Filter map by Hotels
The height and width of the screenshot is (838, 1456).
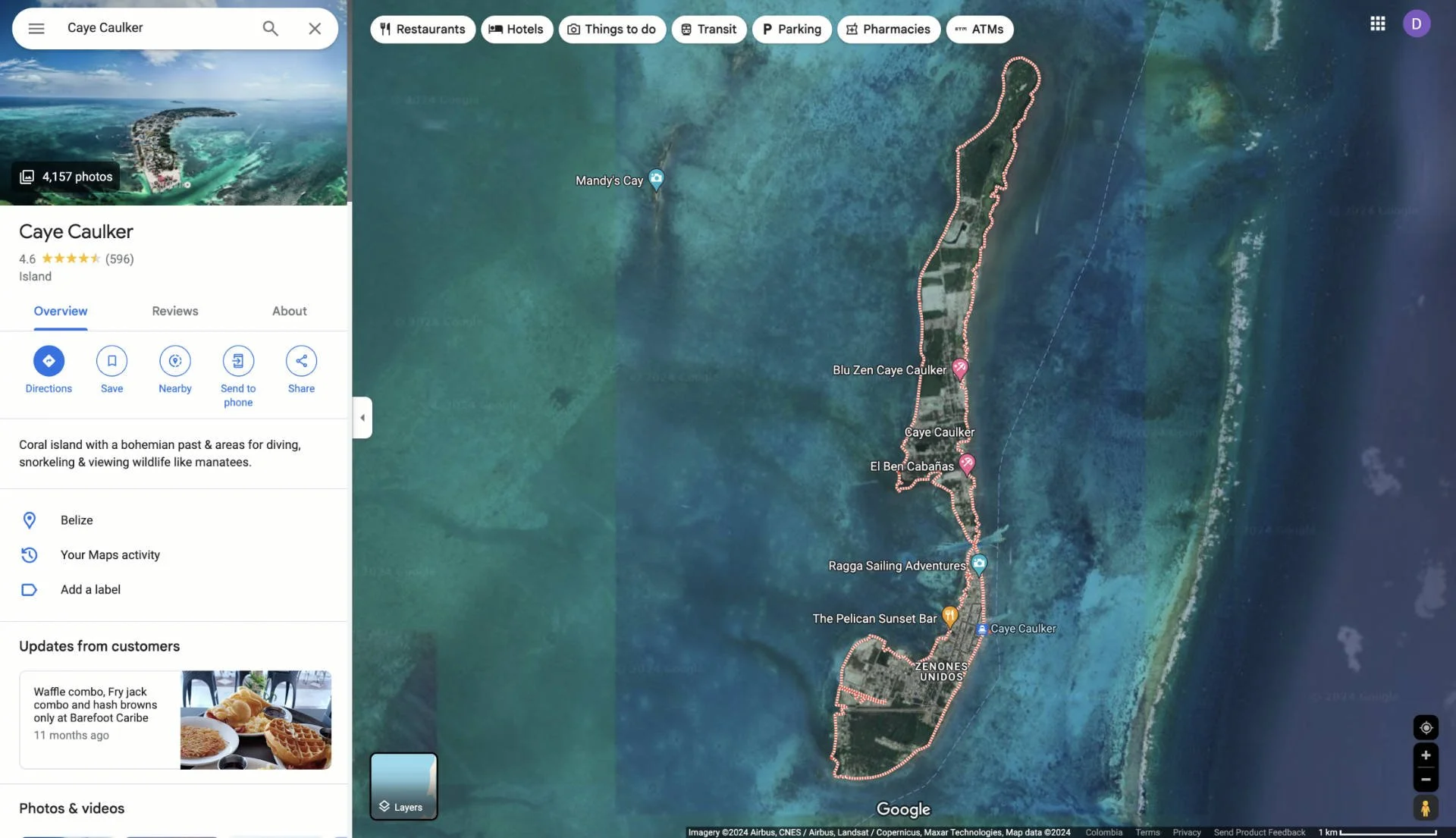[516, 30]
